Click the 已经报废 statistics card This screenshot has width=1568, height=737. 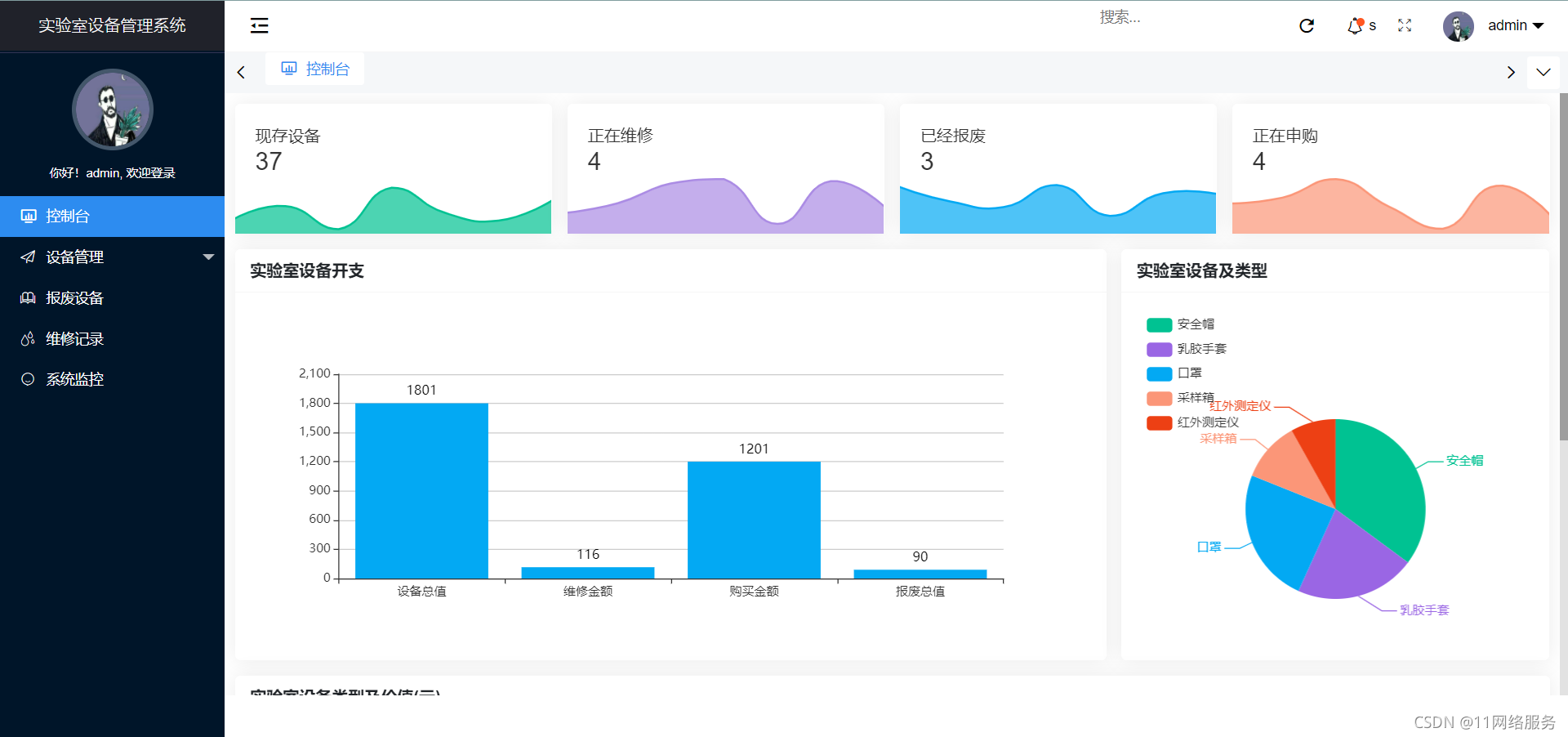[1058, 168]
